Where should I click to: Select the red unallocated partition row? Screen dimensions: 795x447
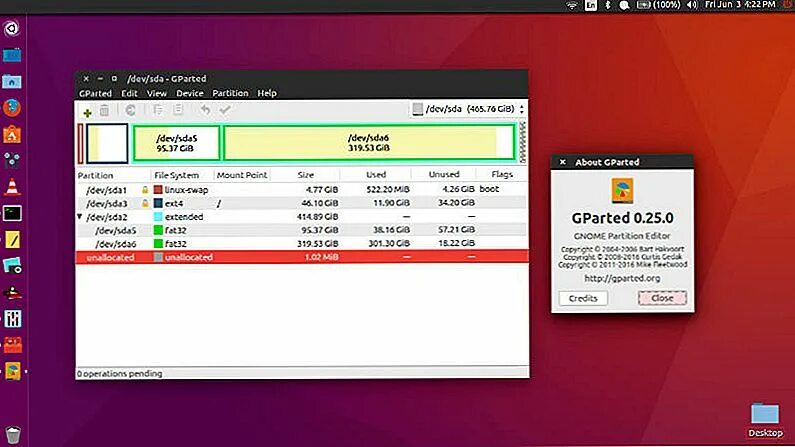click(302, 257)
